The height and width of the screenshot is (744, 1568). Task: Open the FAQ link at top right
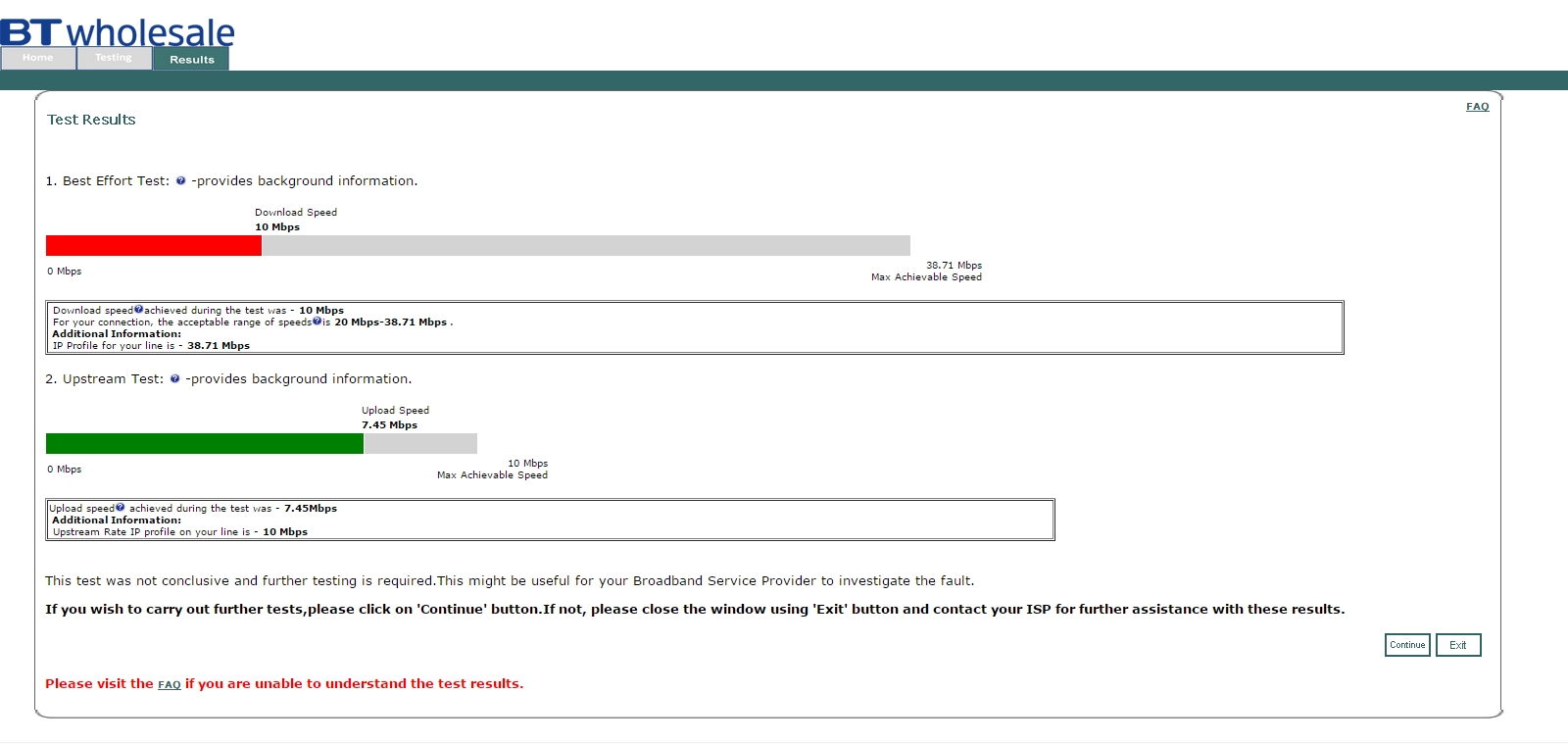point(1477,107)
